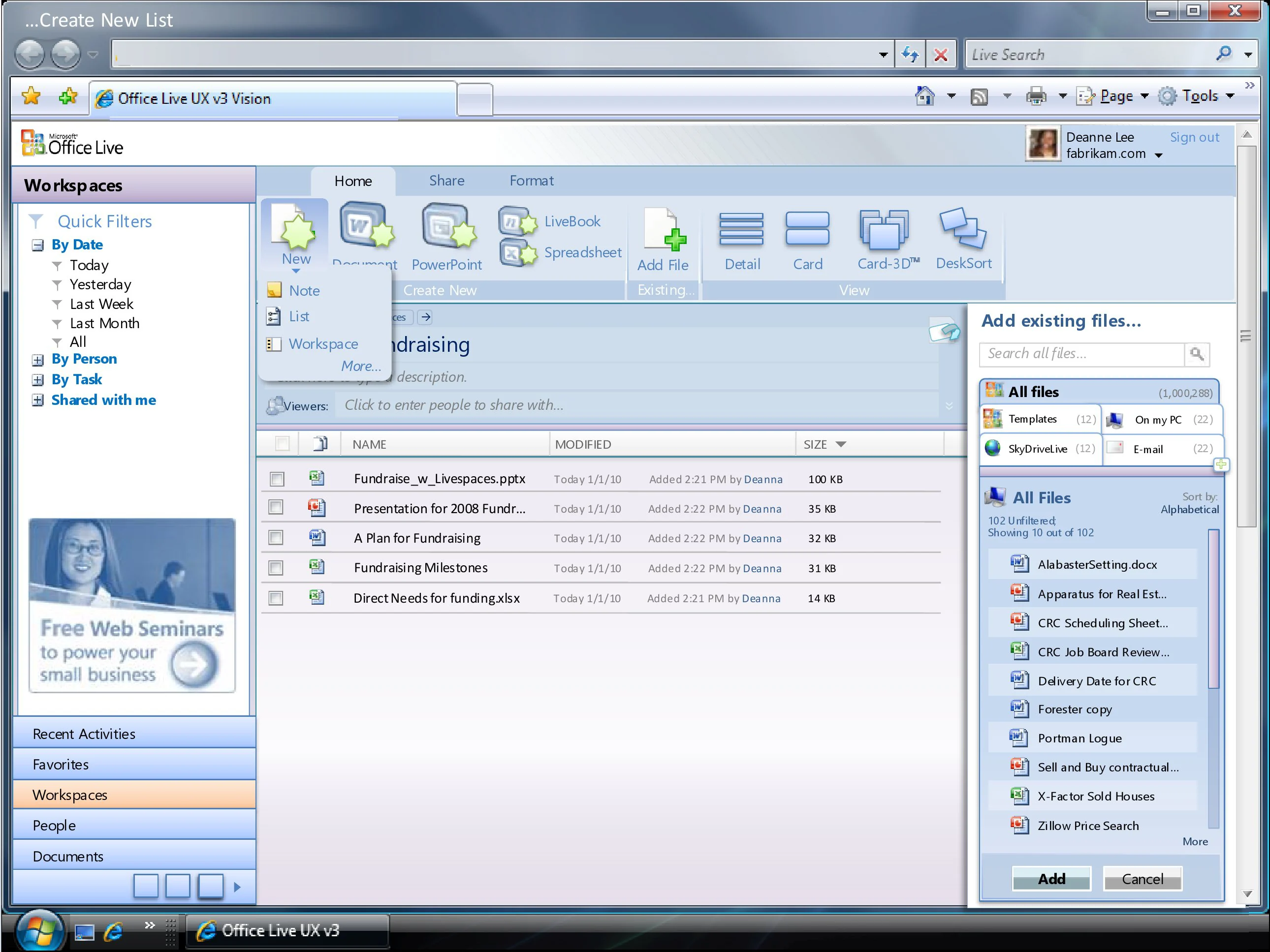
Task: Check the box for Fundraising Milestones
Action: coord(276,568)
